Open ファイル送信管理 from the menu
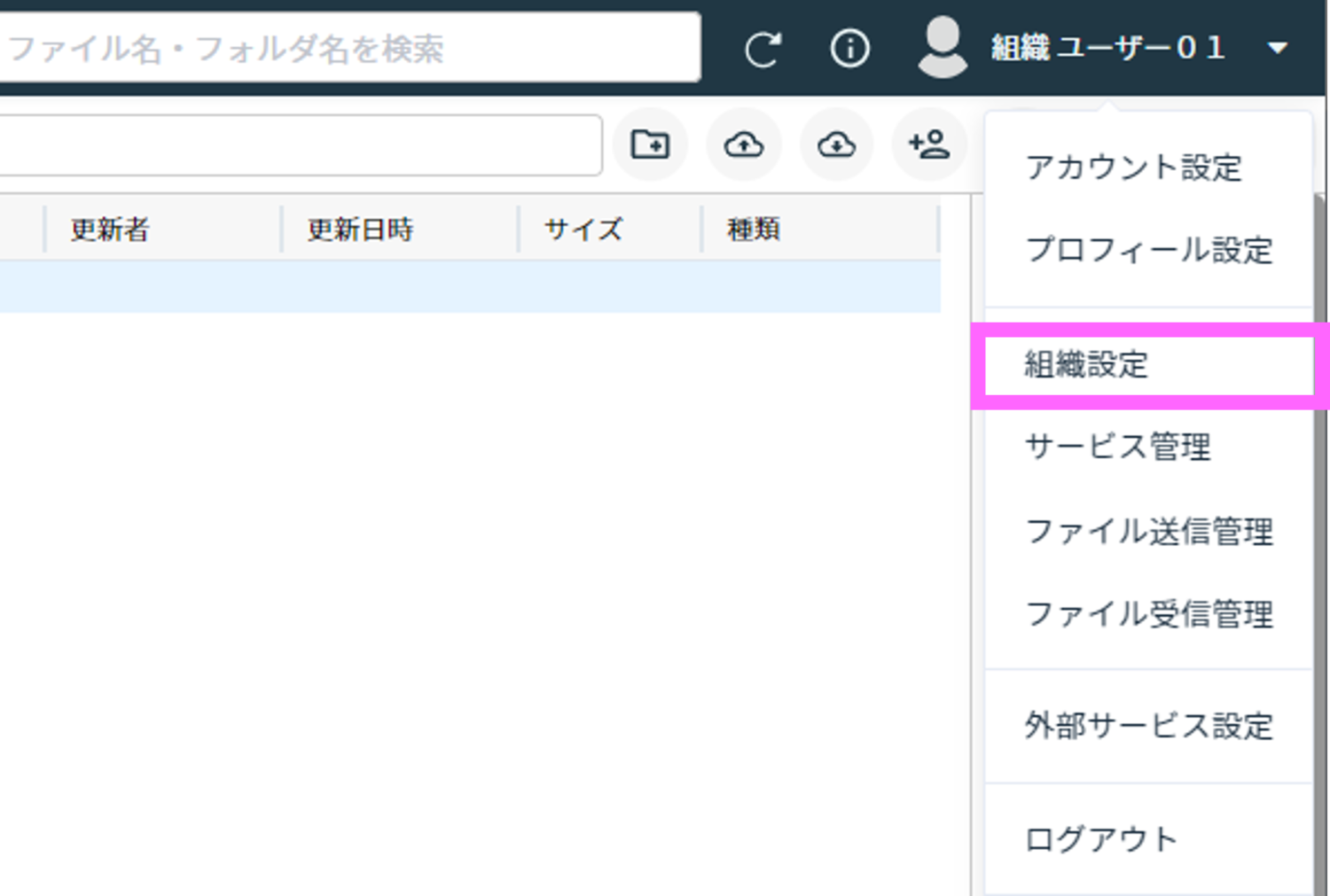The image size is (1330, 896). [1148, 532]
